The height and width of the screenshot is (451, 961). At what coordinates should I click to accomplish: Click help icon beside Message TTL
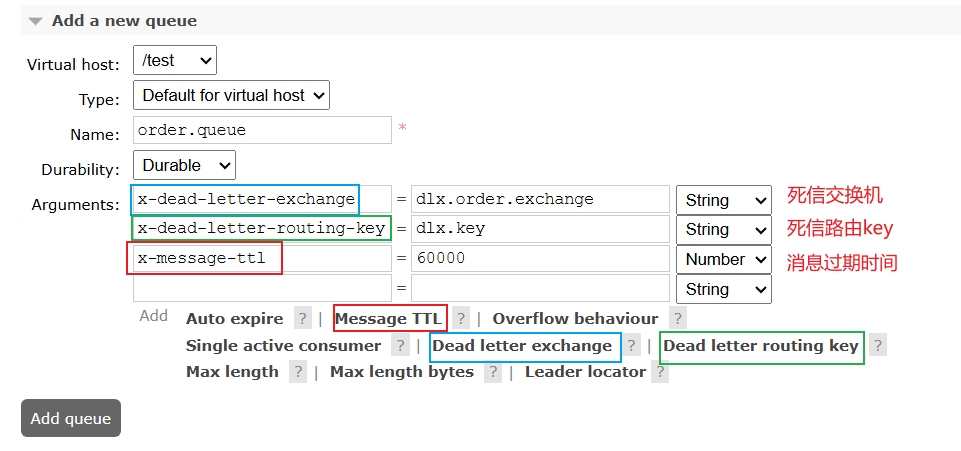(460, 319)
